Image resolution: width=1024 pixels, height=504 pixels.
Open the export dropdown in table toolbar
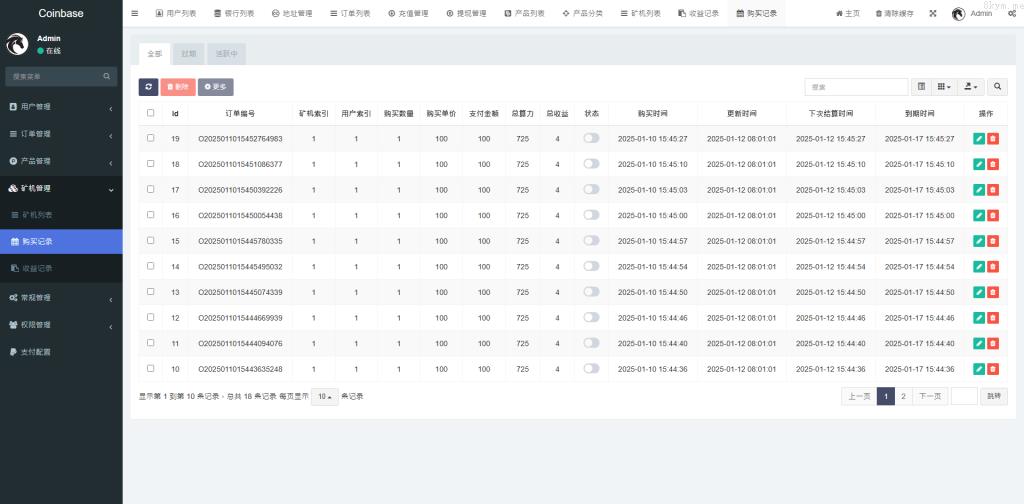coord(972,87)
